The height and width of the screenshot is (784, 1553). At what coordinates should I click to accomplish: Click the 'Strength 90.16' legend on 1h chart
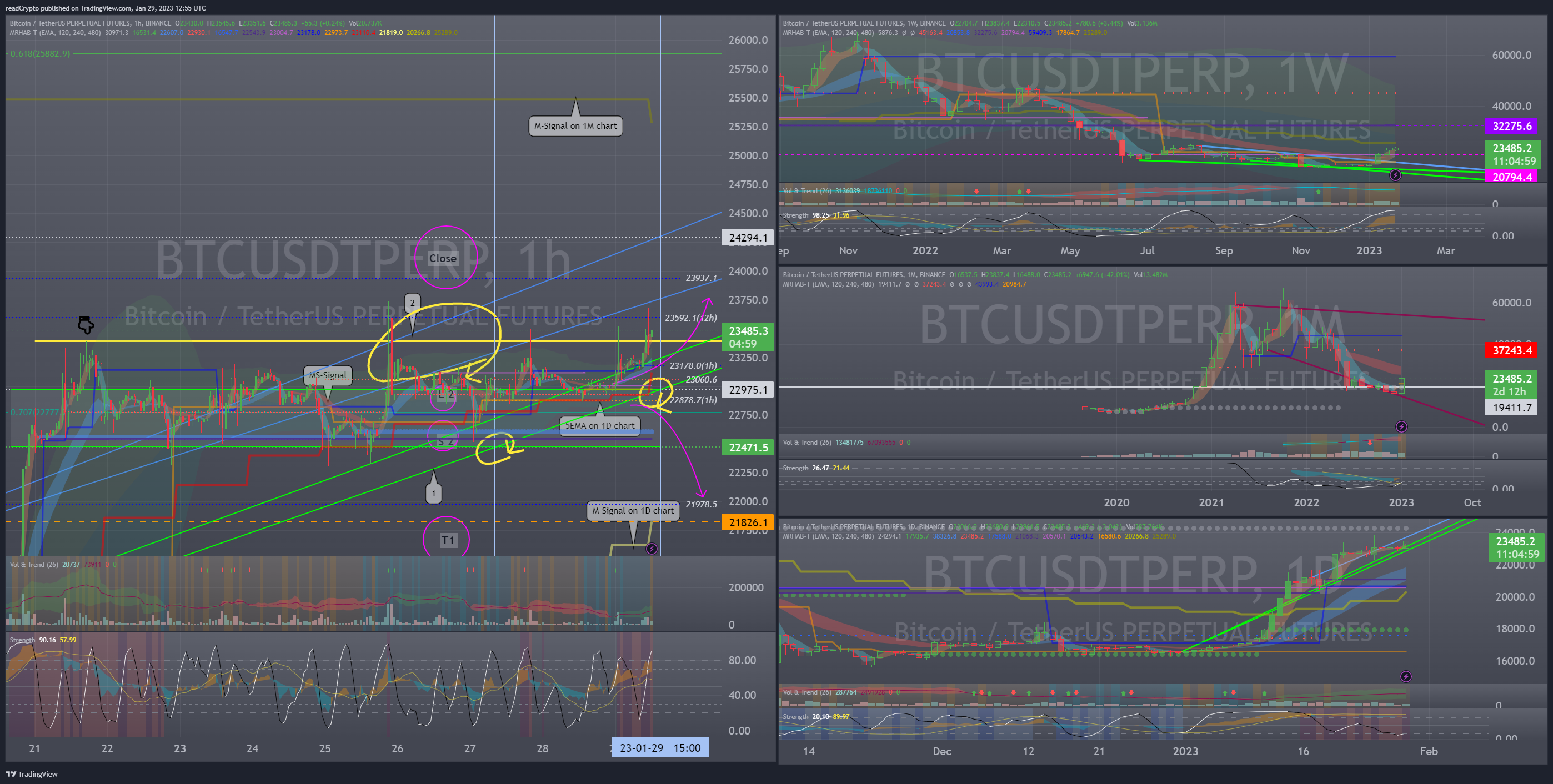[33, 640]
